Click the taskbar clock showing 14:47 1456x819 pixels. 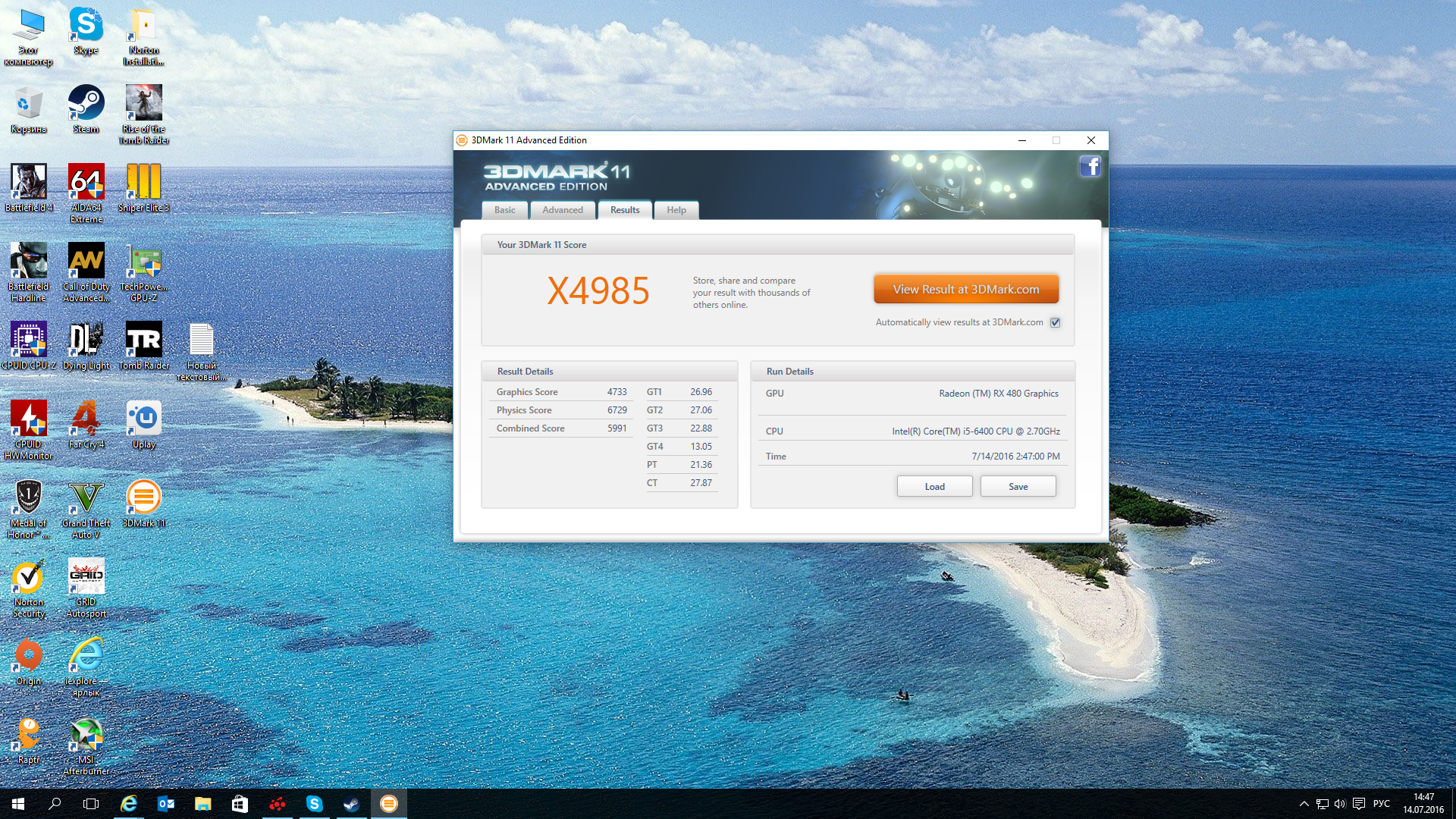pyautogui.click(x=1423, y=803)
